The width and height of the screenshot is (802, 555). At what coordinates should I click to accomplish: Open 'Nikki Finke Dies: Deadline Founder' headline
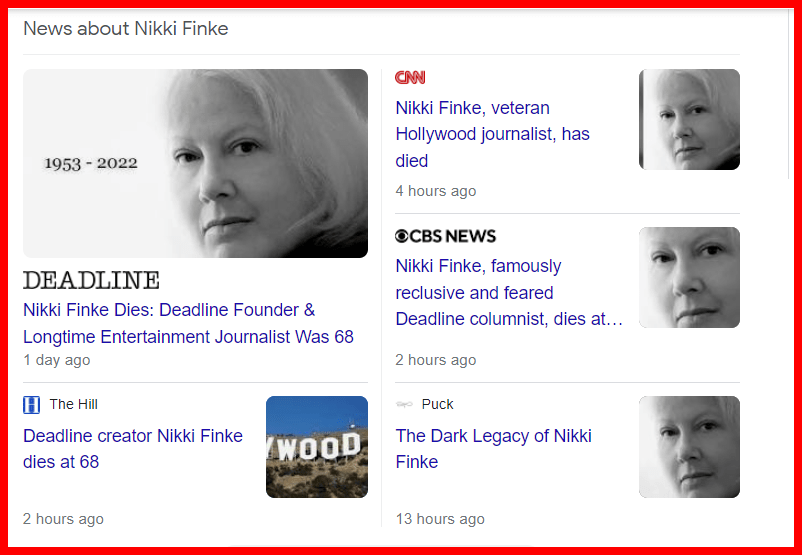pos(188,323)
